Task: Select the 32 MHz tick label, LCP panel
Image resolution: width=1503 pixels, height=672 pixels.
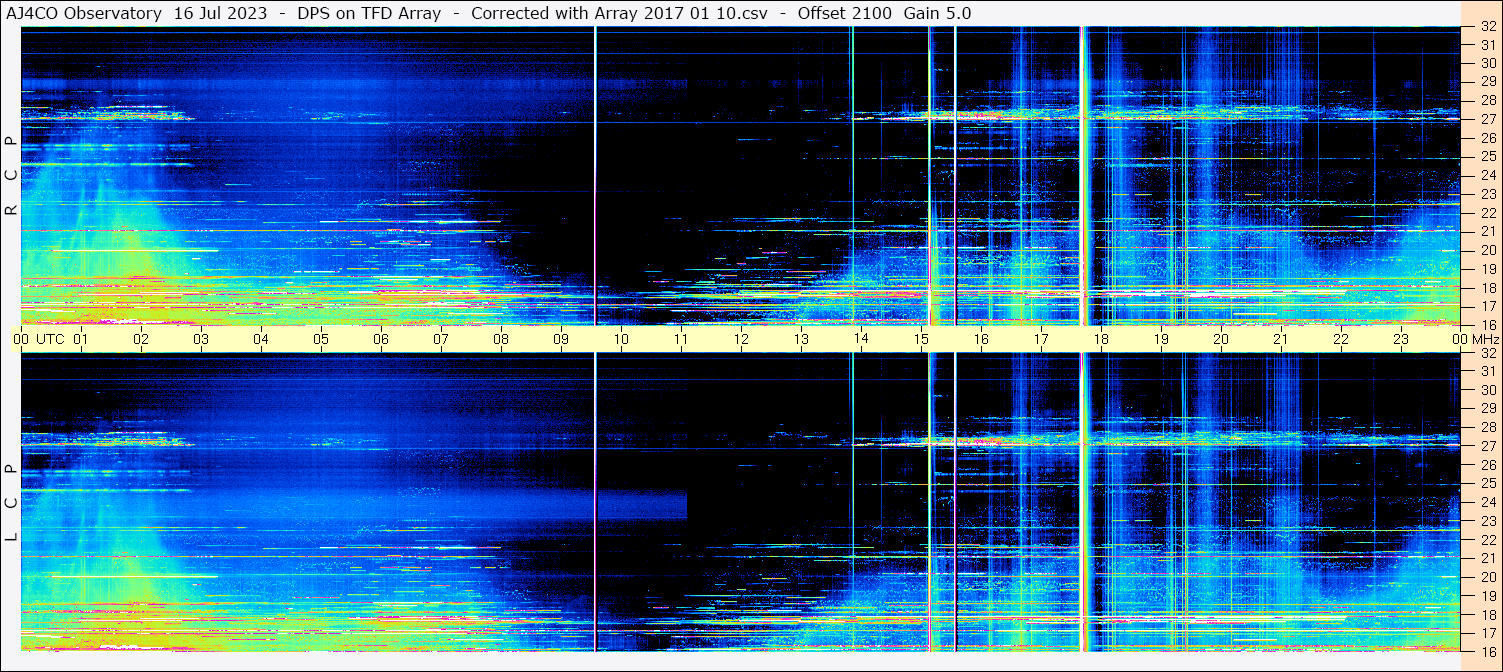Action: tap(1488, 353)
